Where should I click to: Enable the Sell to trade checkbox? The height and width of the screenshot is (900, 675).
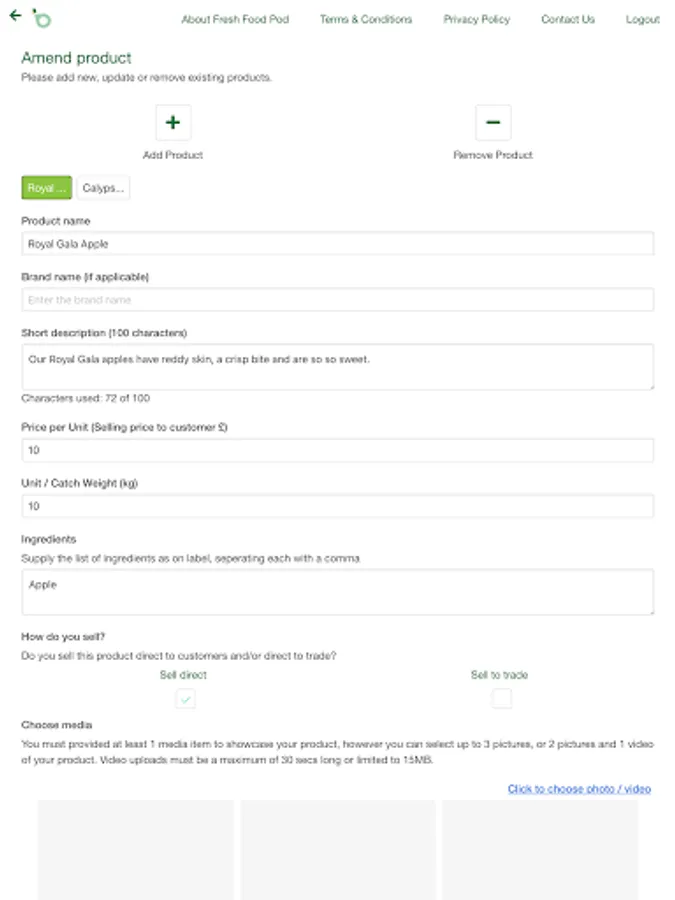501,699
